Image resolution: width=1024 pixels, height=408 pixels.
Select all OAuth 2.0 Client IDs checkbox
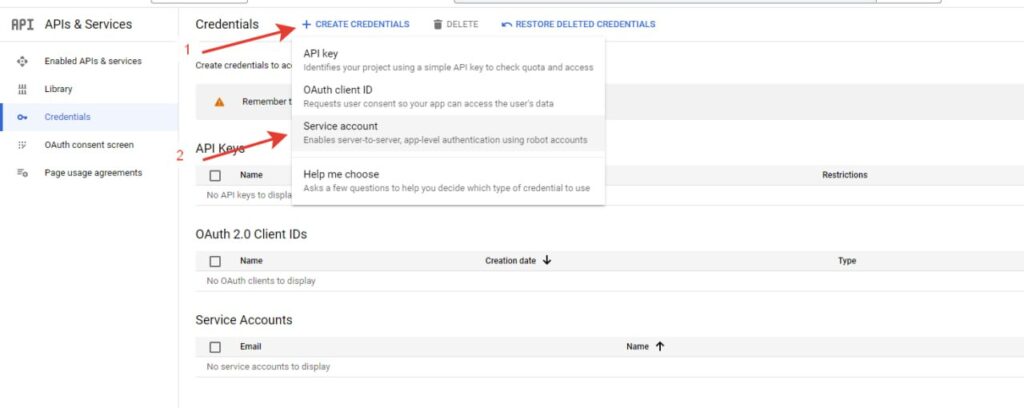point(215,261)
